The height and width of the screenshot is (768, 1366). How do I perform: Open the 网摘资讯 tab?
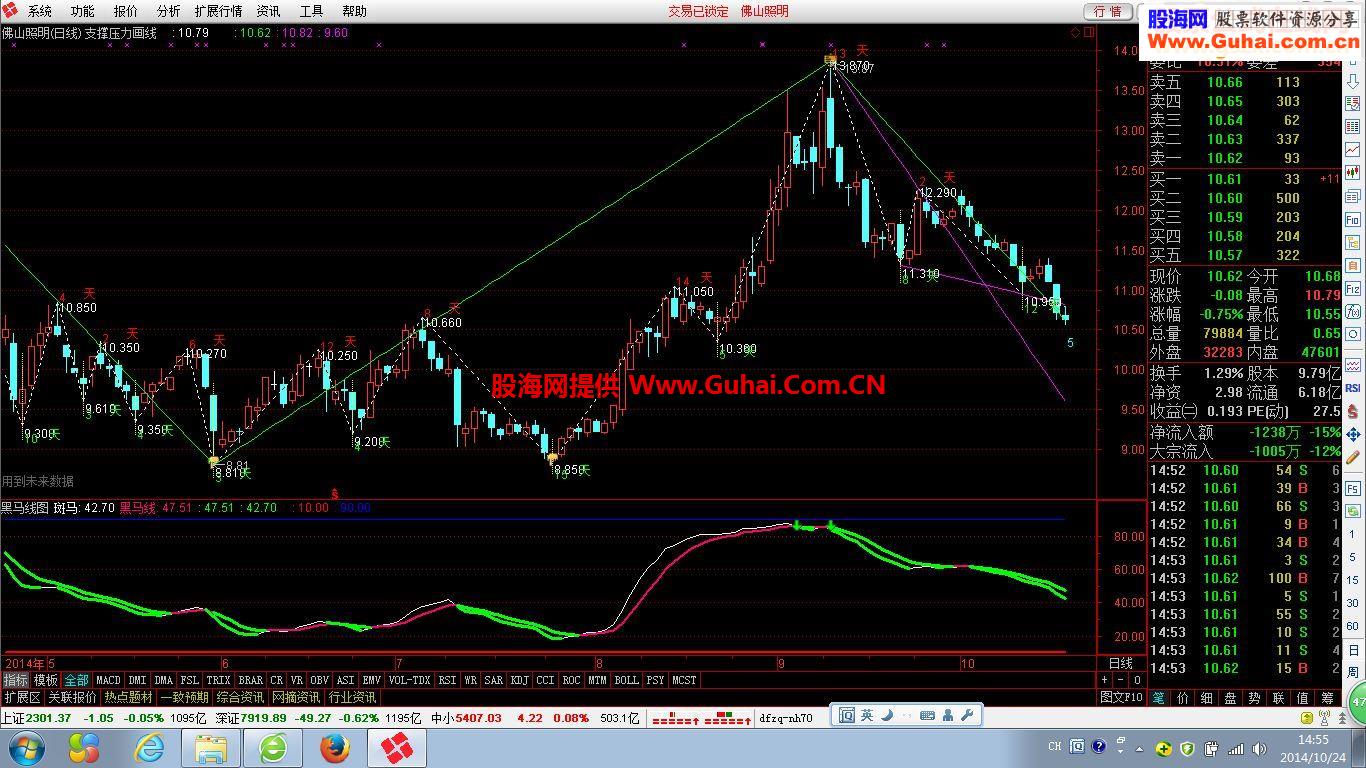(x=296, y=697)
